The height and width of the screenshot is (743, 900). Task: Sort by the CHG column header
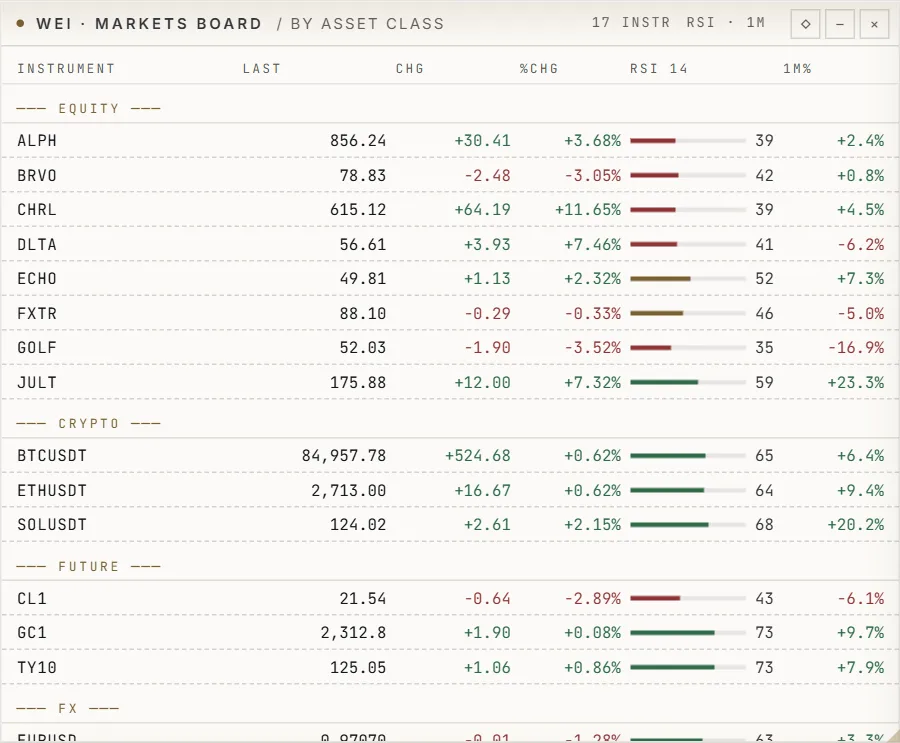point(410,69)
